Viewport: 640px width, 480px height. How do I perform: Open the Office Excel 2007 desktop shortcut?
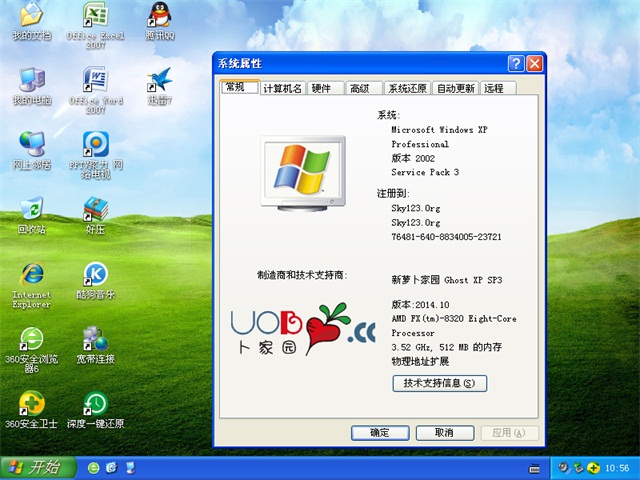coord(95,16)
